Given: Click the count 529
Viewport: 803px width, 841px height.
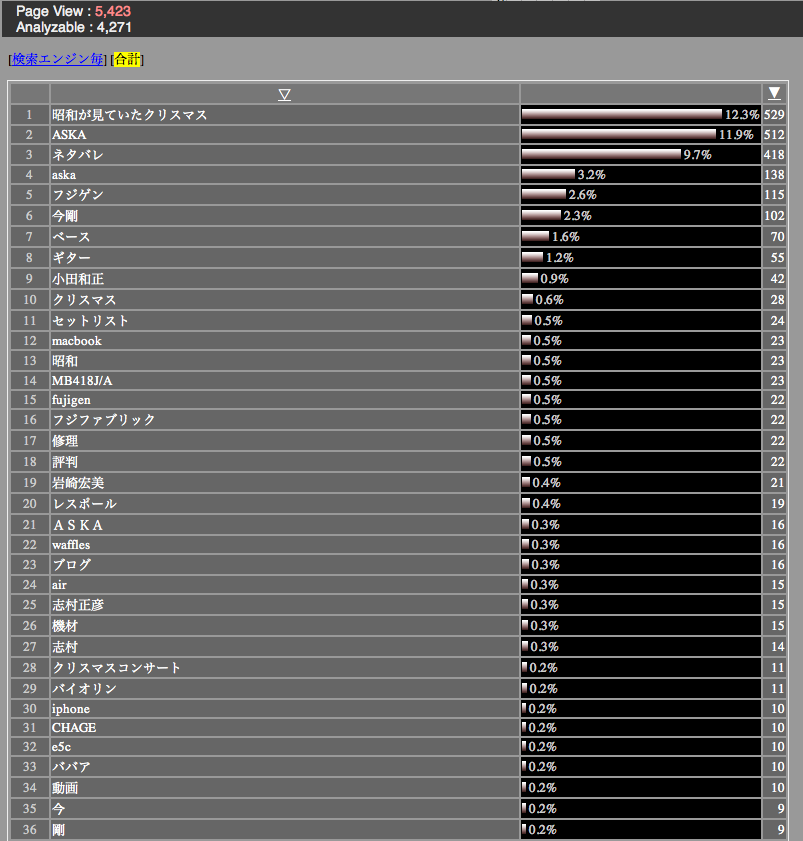Looking at the screenshot, I should 774,115.
